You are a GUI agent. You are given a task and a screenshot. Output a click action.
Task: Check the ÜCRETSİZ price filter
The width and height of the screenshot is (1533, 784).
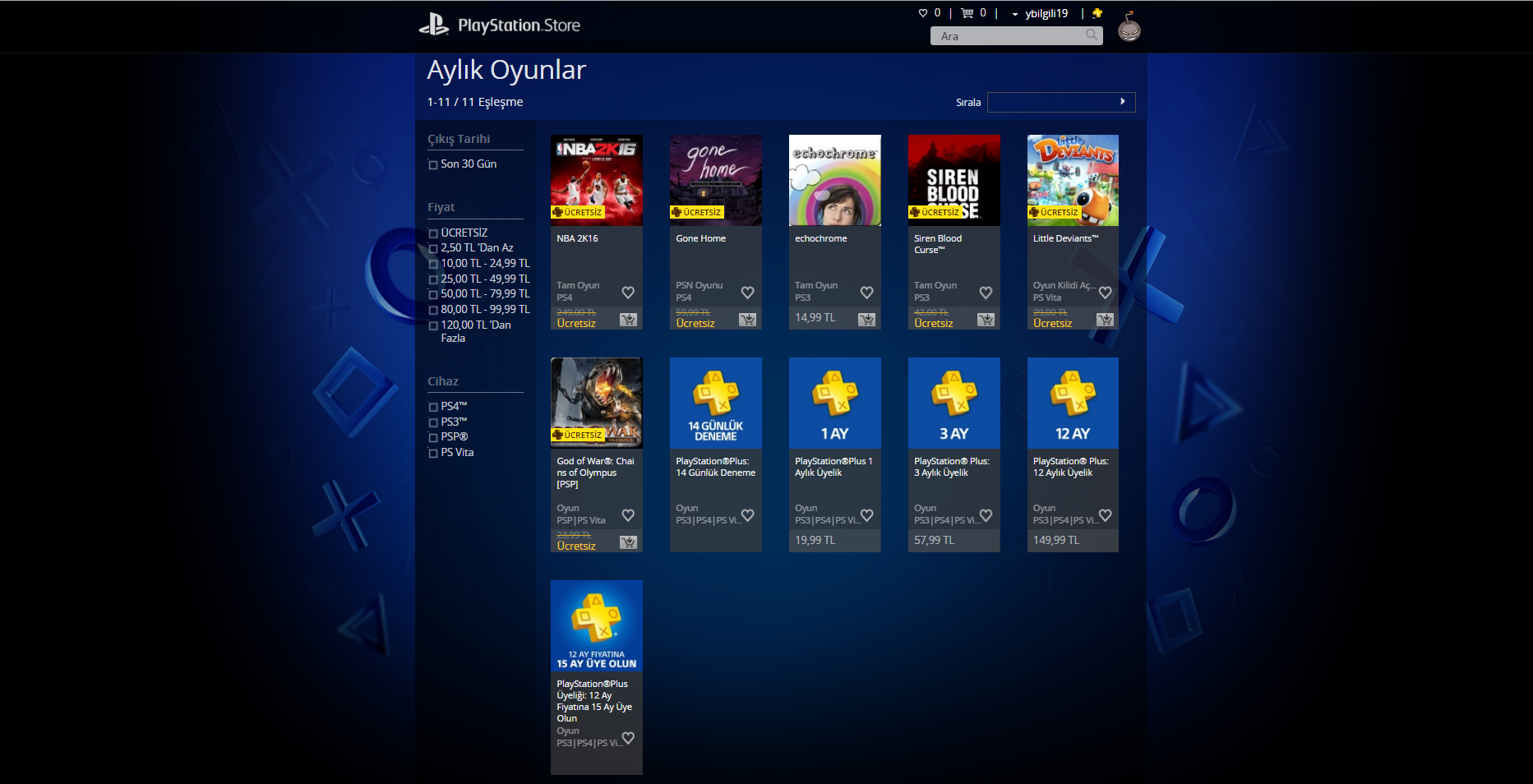tap(433, 233)
